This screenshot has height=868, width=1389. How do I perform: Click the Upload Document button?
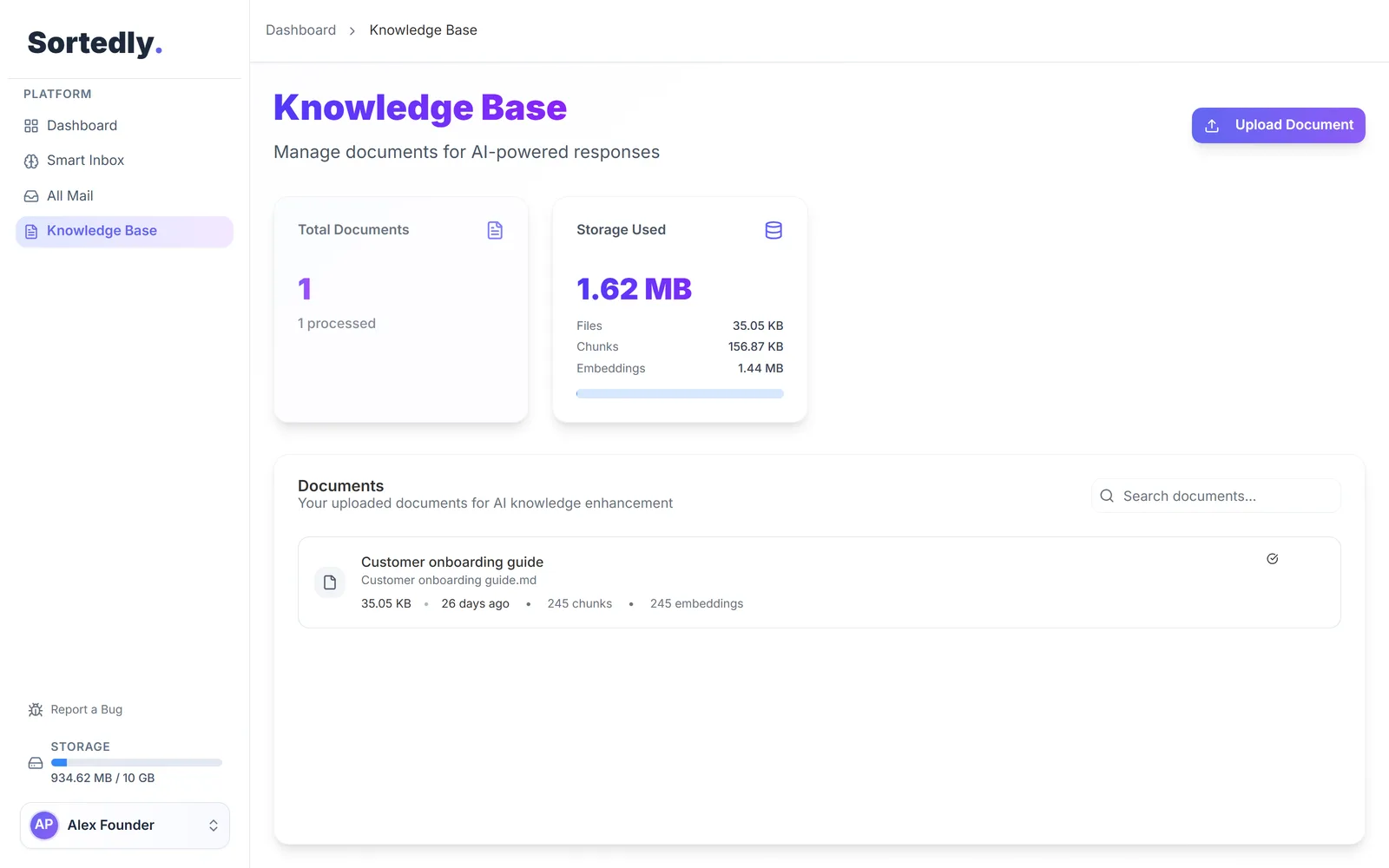(x=1278, y=125)
